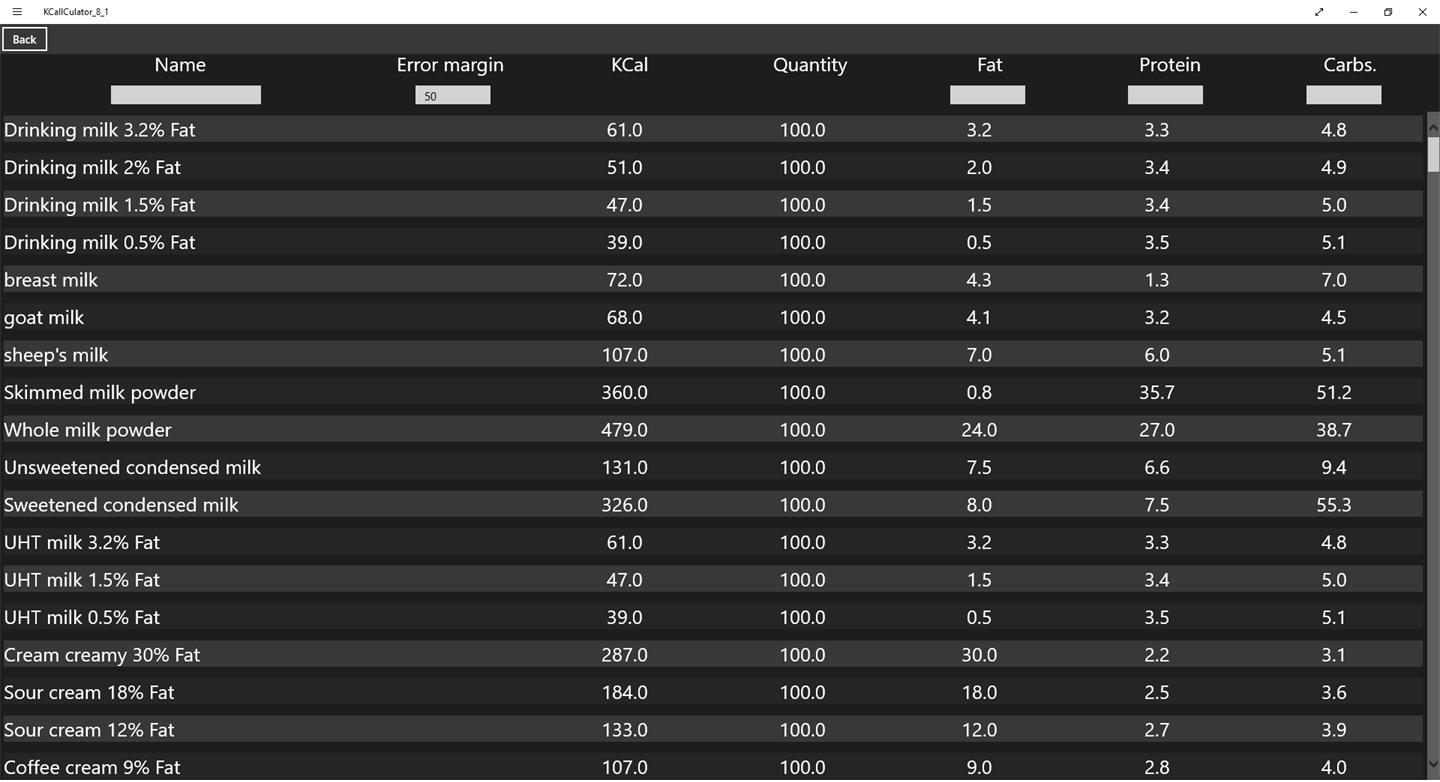
Task: Pick the Sour cream 18% Fat item
Action: point(712,692)
